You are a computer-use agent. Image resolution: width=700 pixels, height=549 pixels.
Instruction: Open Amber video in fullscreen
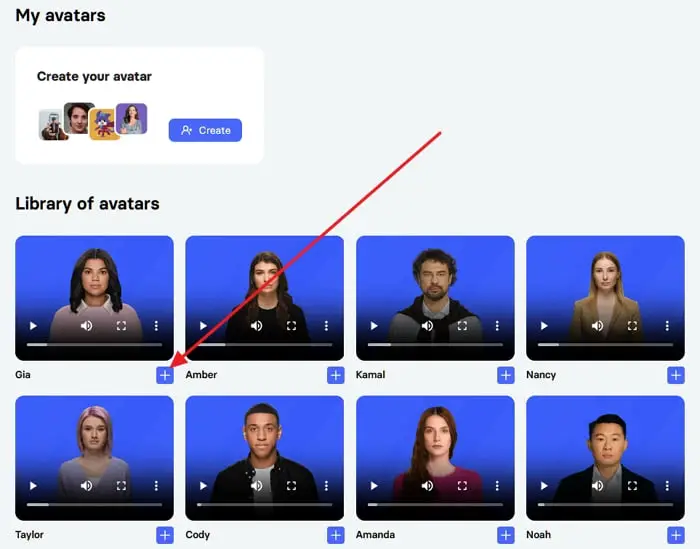point(292,326)
